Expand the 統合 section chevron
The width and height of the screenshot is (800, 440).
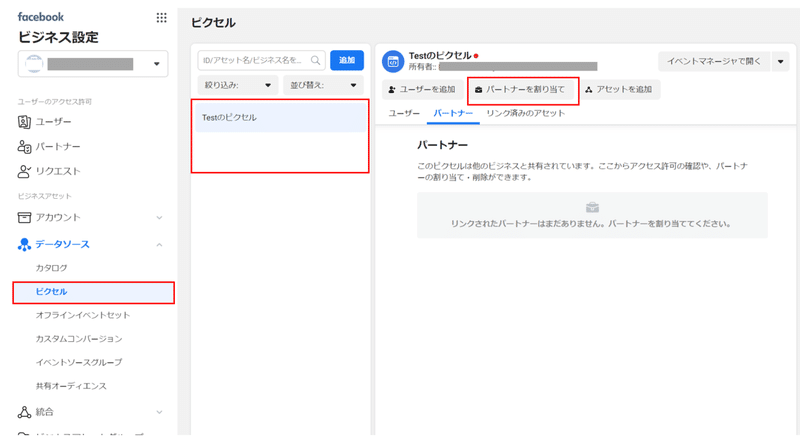click(x=159, y=412)
